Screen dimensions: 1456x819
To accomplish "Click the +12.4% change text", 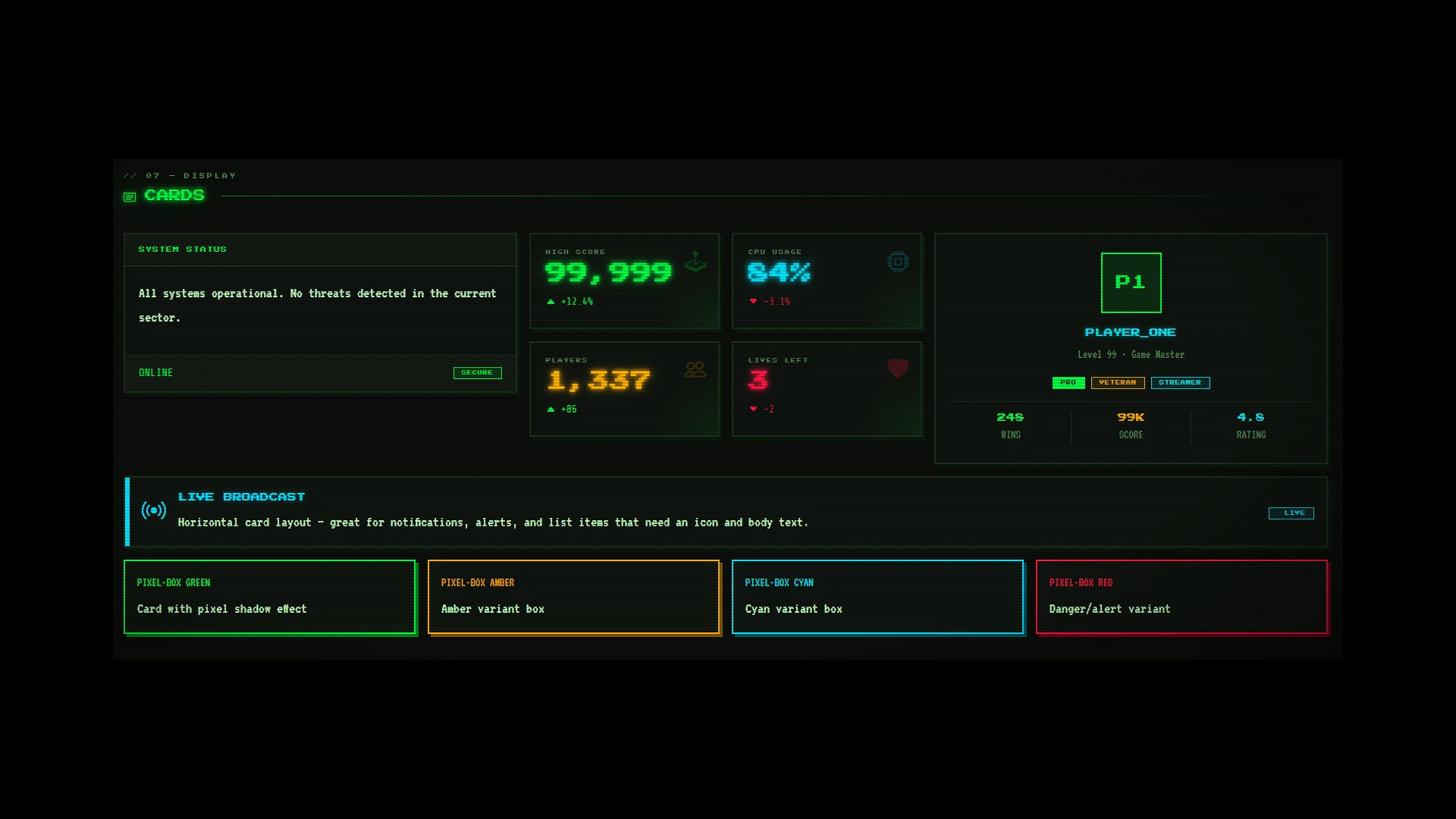I will [577, 302].
